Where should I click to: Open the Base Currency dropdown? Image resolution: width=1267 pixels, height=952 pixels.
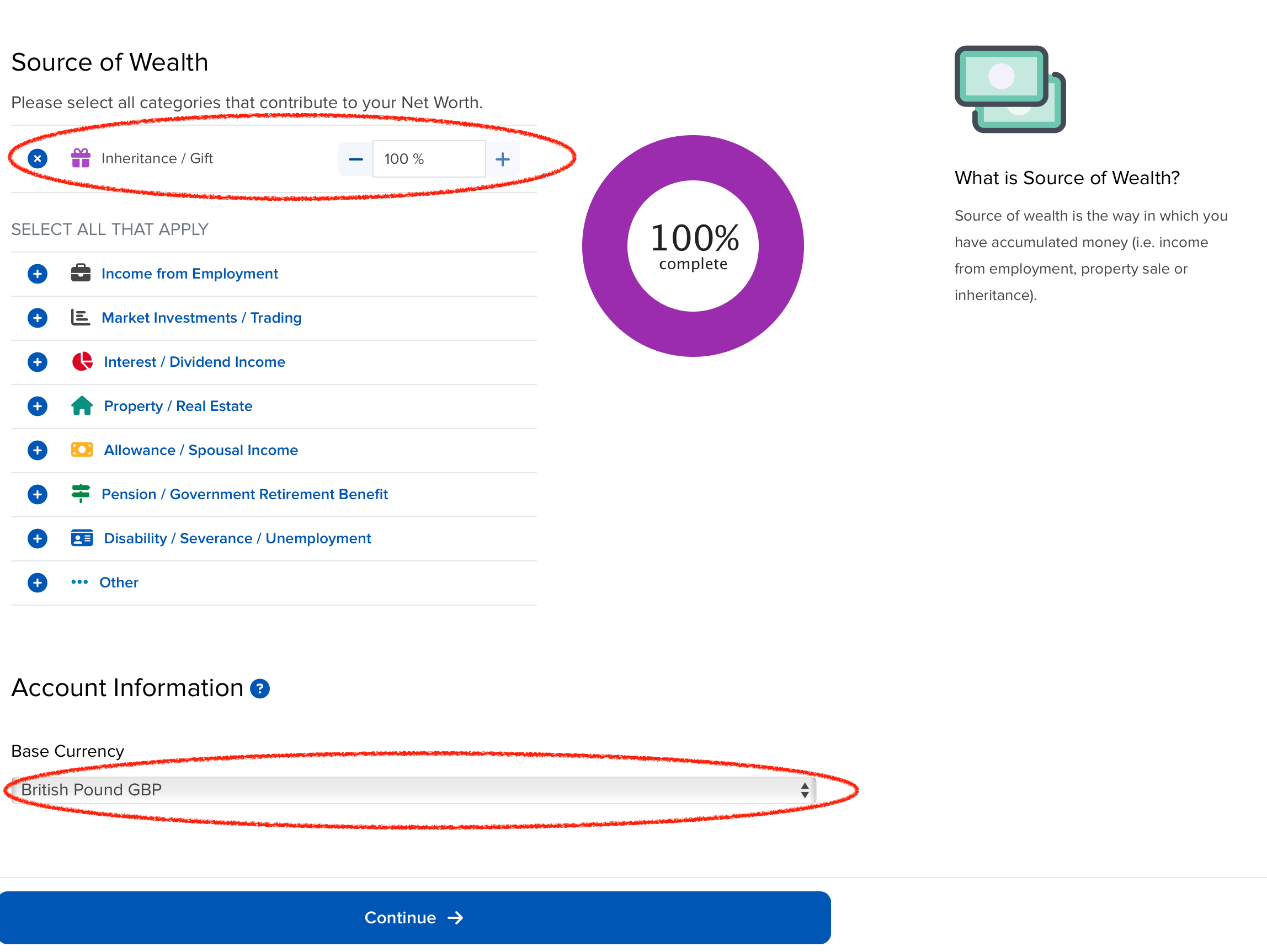pos(413,790)
